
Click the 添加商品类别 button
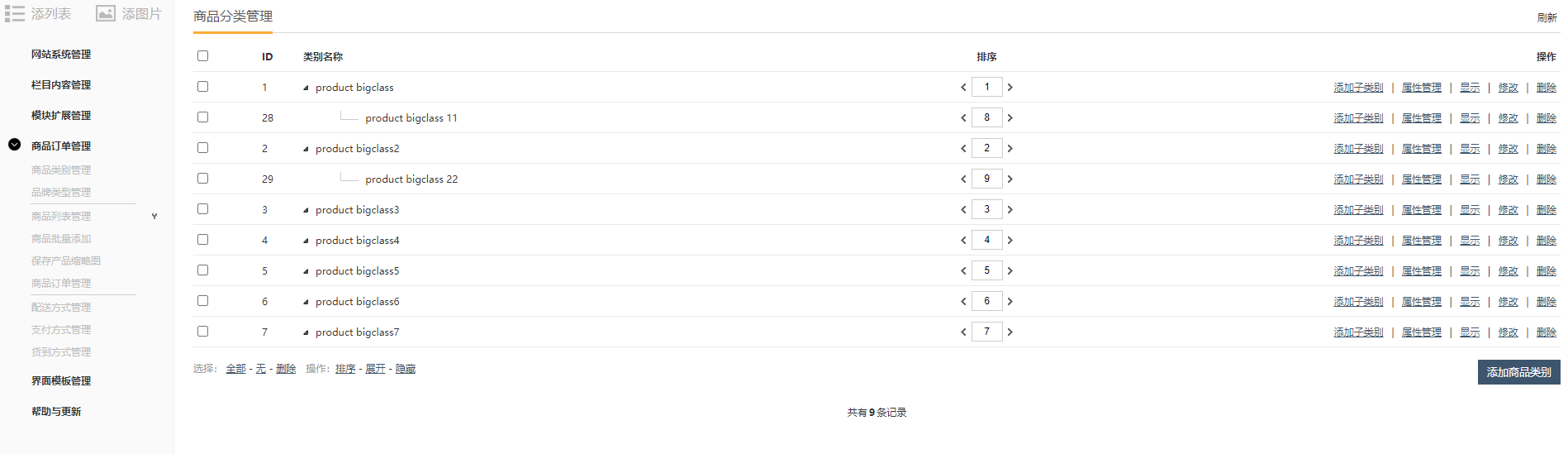point(1518,372)
